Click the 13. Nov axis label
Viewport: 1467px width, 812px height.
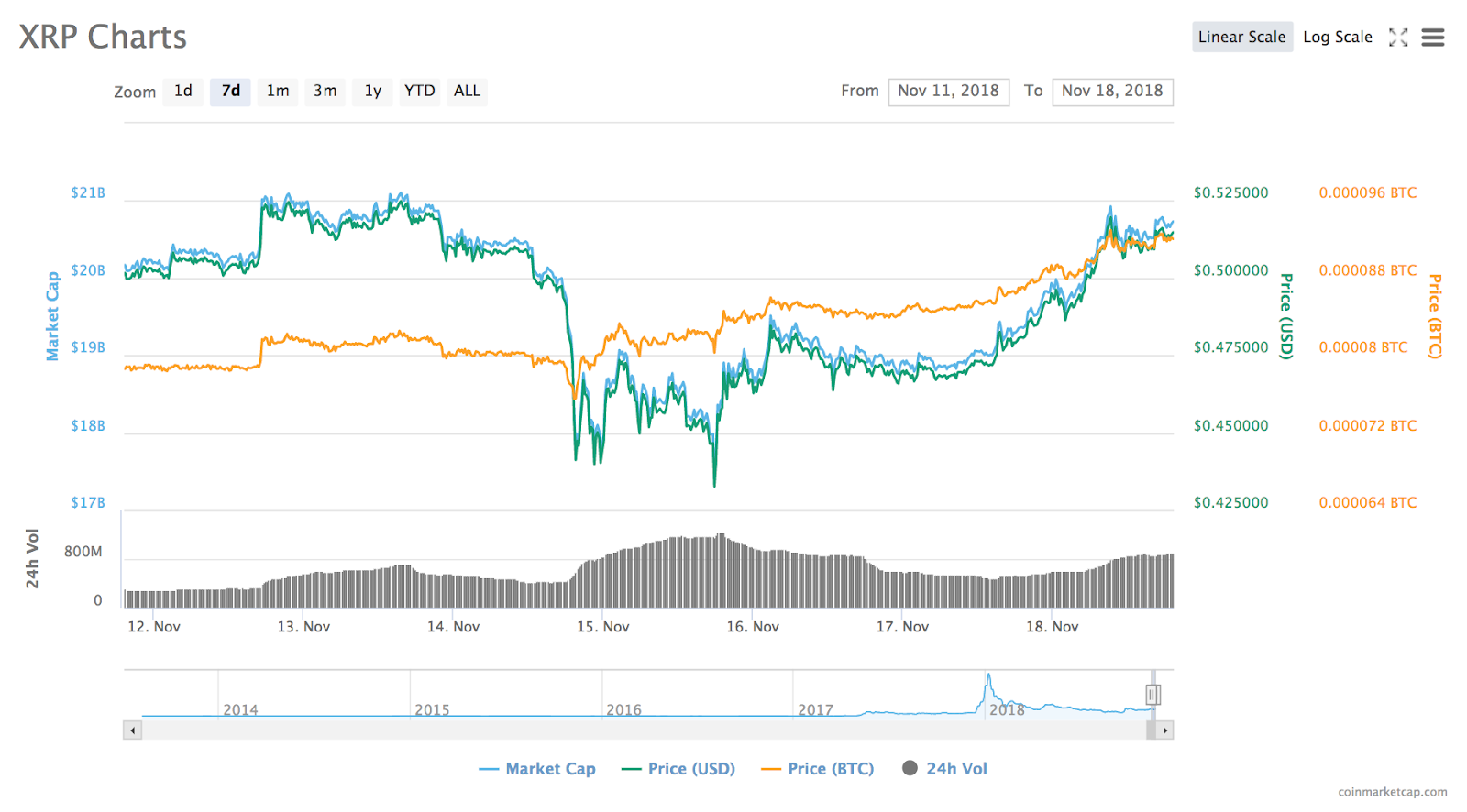303,627
